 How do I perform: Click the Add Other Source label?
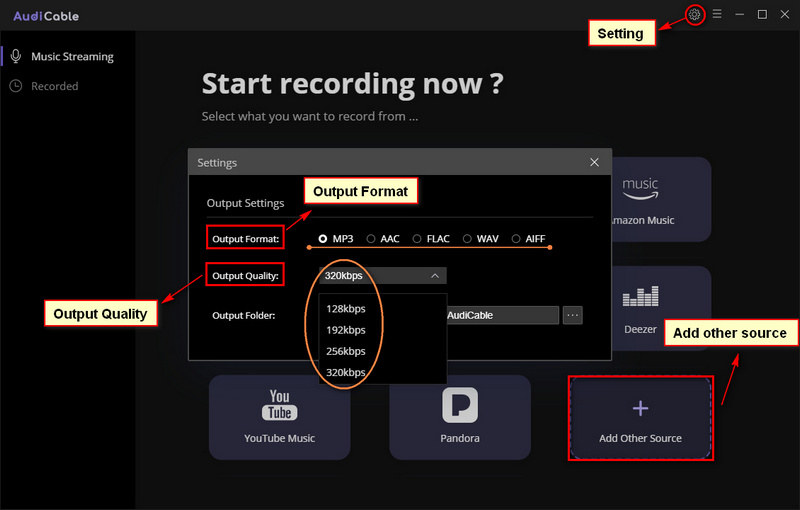pos(640,438)
